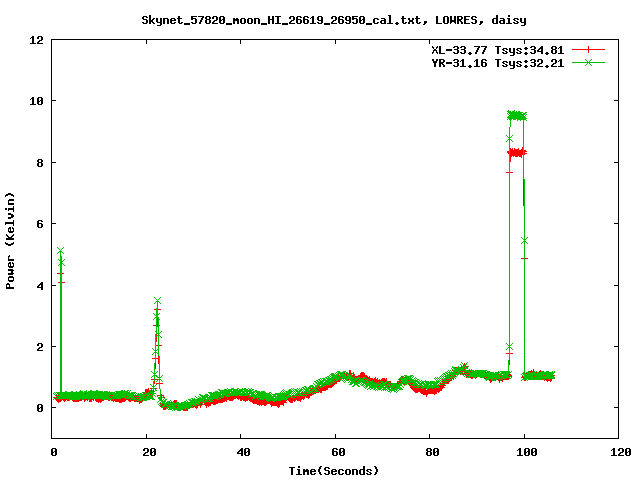Click the x-axis tick label 40
640x480 pixels.
click(x=243, y=452)
